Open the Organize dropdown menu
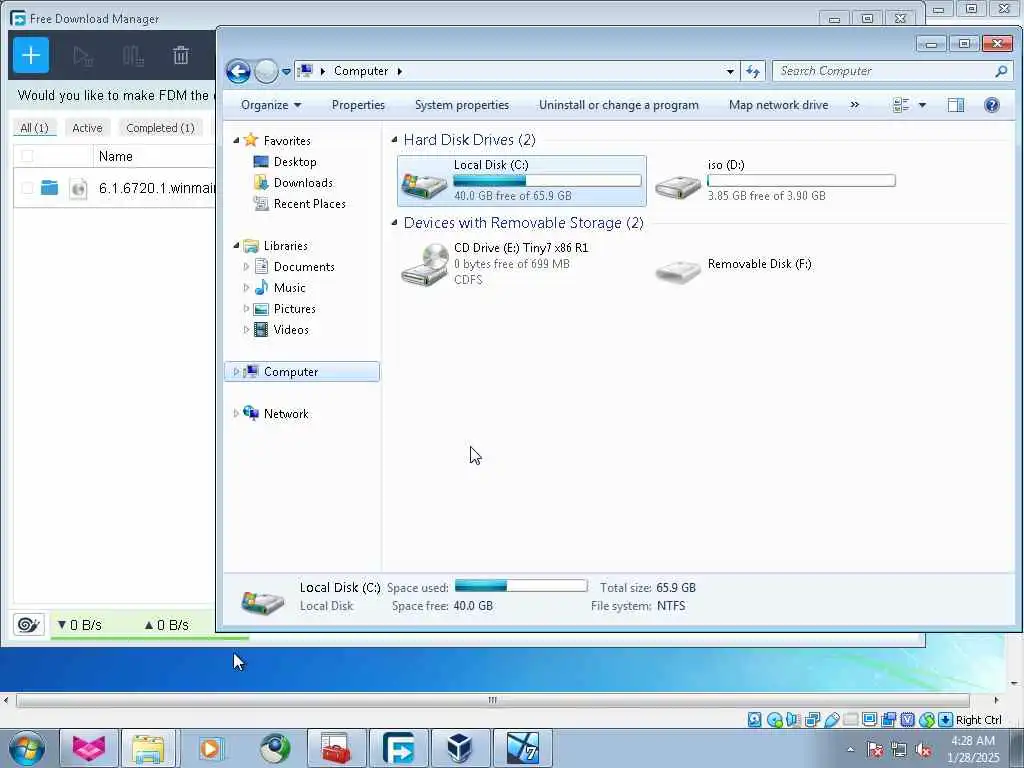The image size is (1024, 768). point(271,105)
